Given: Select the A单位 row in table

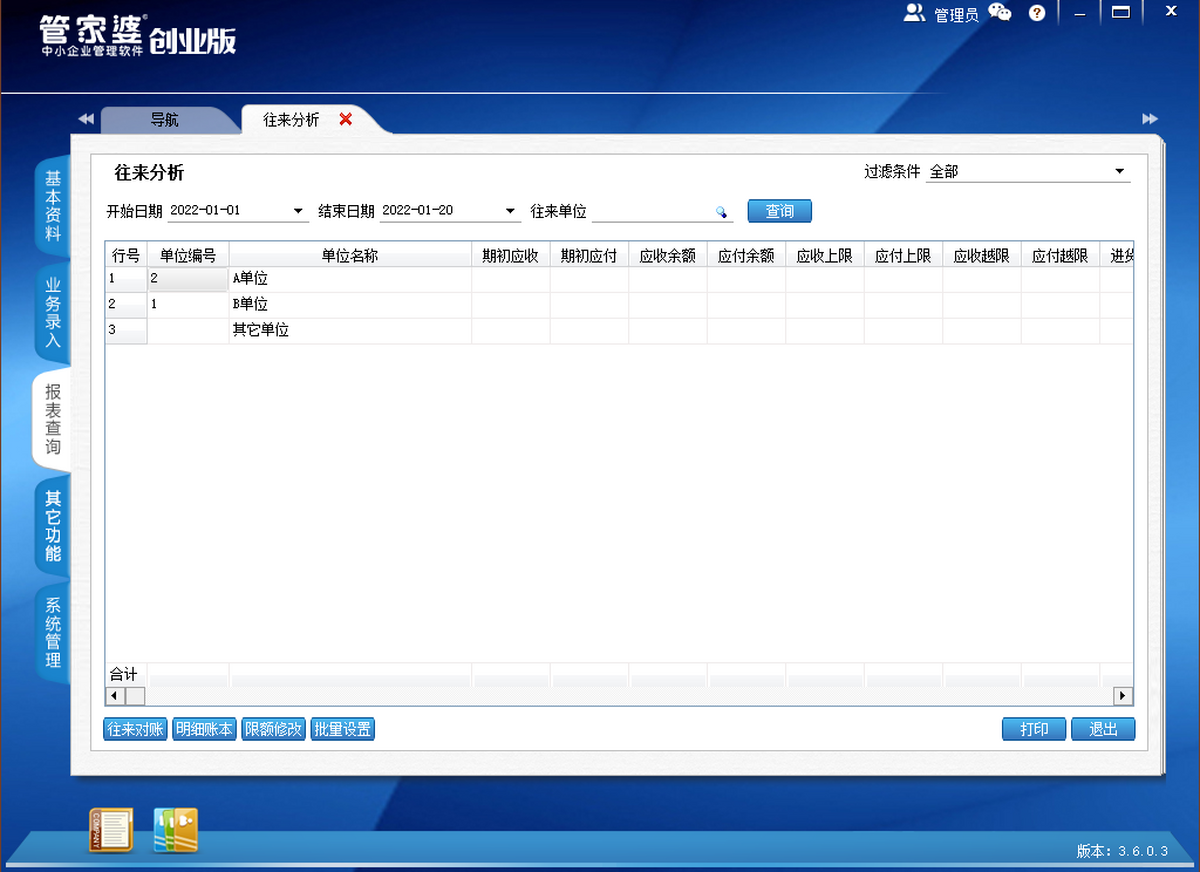Looking at the screenshot, I should [350, 279].
